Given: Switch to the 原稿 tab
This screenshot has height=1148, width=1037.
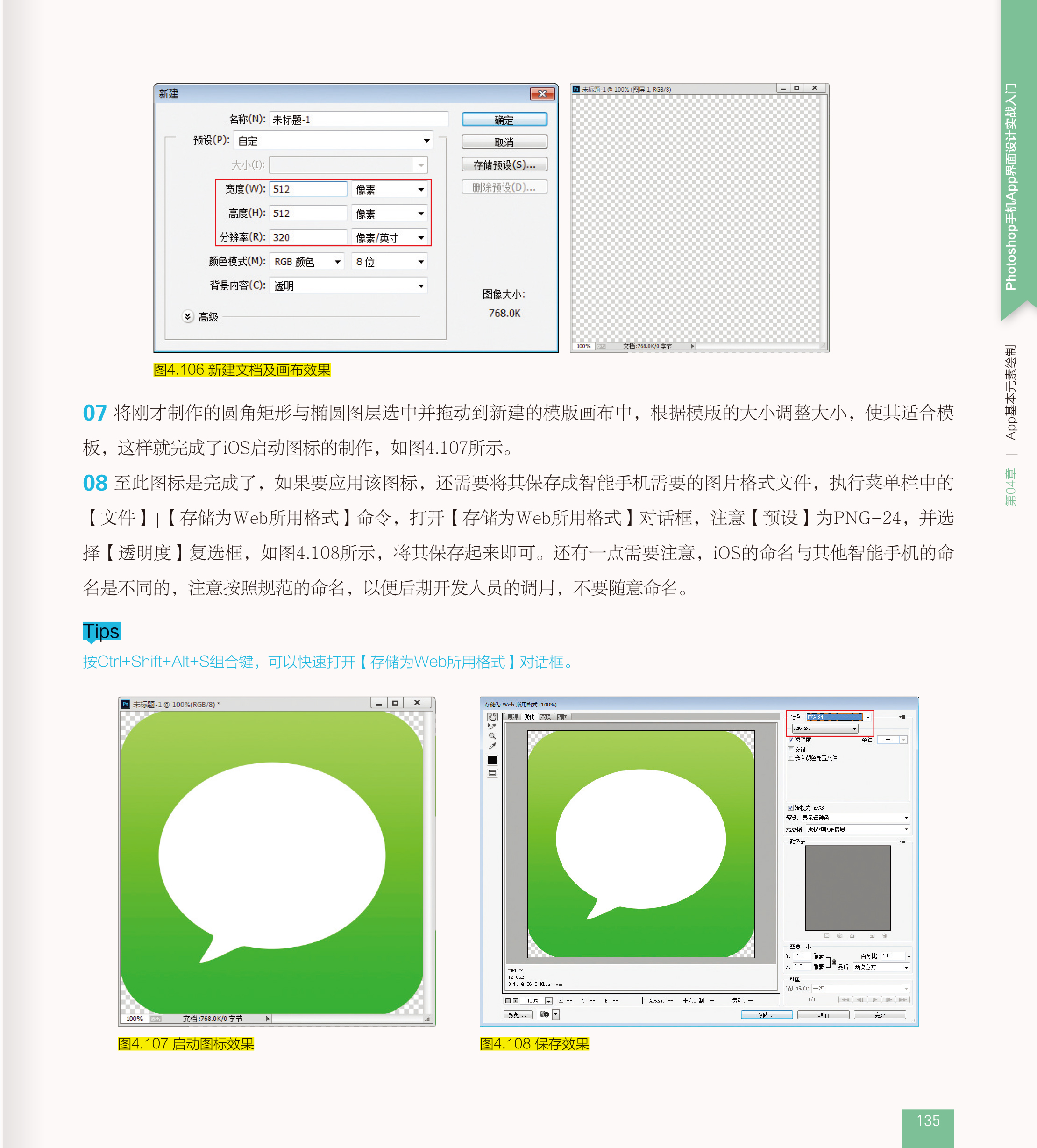Looking at the screenshot, I should [x=513, y=717].
